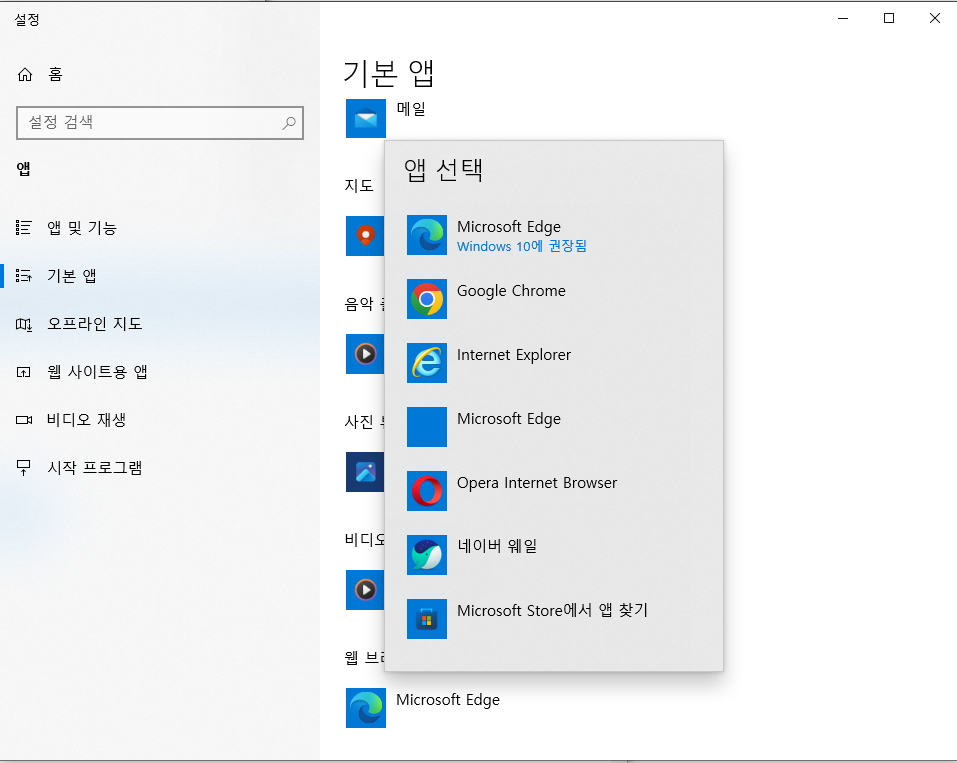
Task: Click the 웹 사이트용 앱 icon
Action: pyautogui.click(x=23, y=372)
